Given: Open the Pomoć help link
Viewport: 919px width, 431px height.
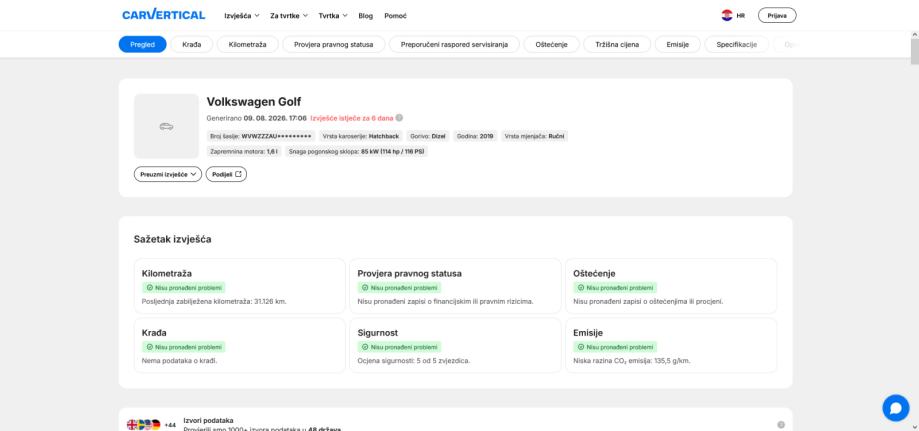Looking at the screenshot, I should pos(396,16).
